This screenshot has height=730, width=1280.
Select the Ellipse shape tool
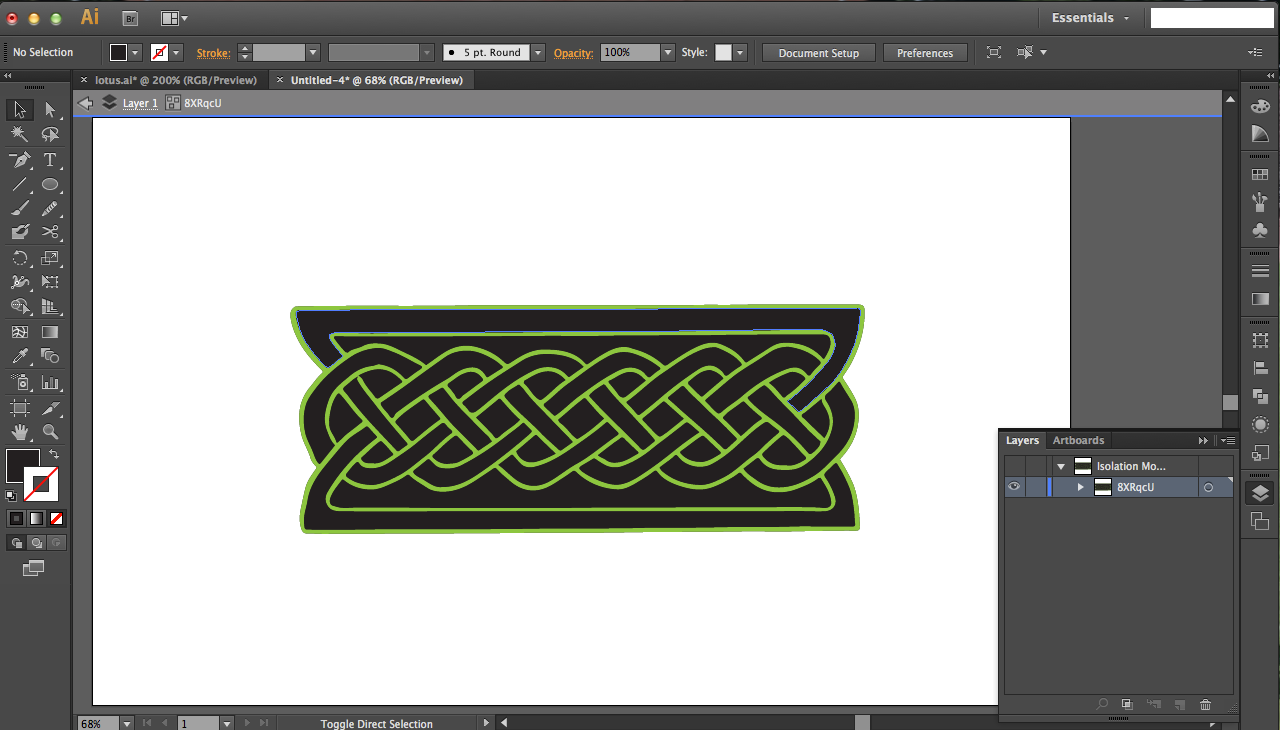coord(50,185)
